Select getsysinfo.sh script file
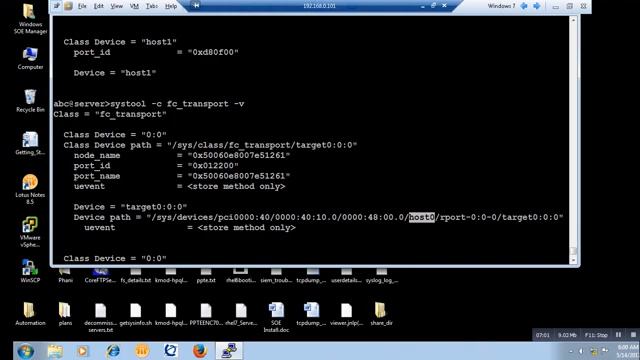This screenshot has height=360, width=640. (x=136, y=313)
